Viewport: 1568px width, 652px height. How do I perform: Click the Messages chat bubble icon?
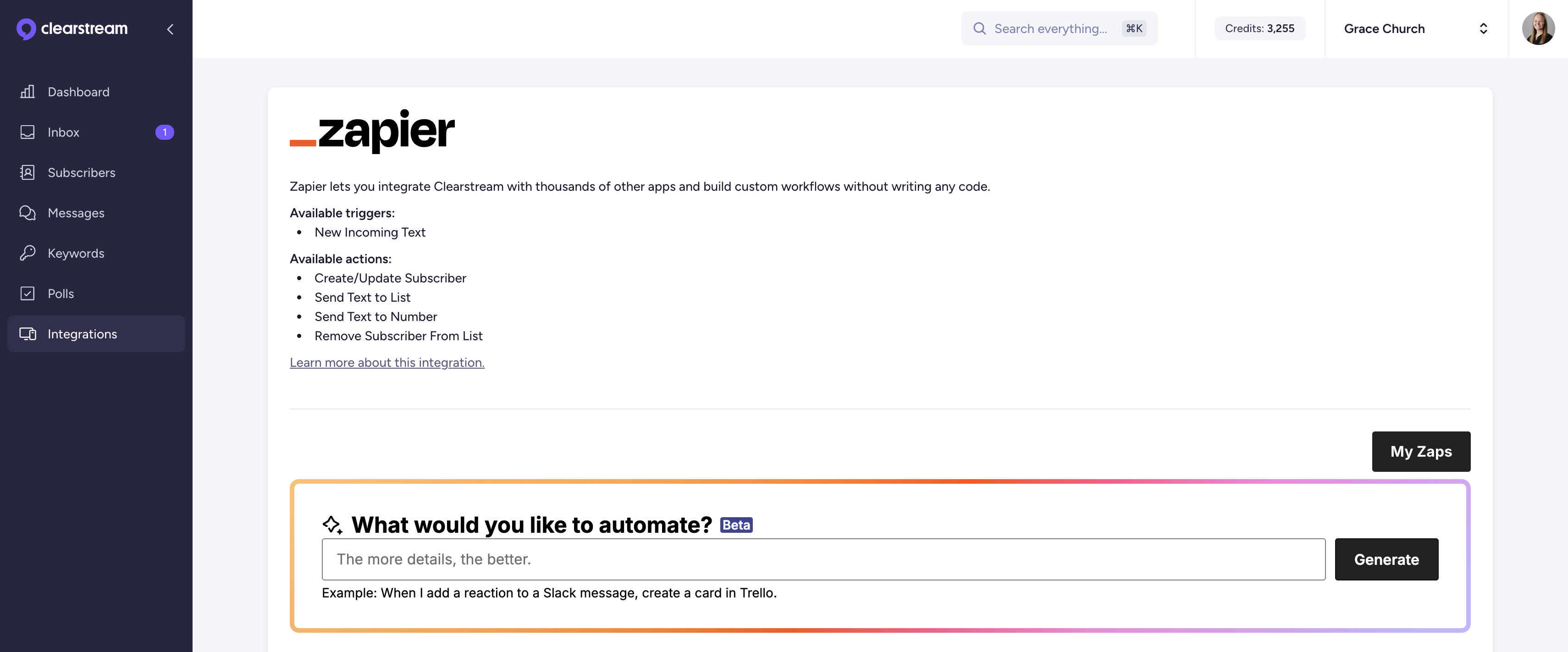[x=28, y=212]
